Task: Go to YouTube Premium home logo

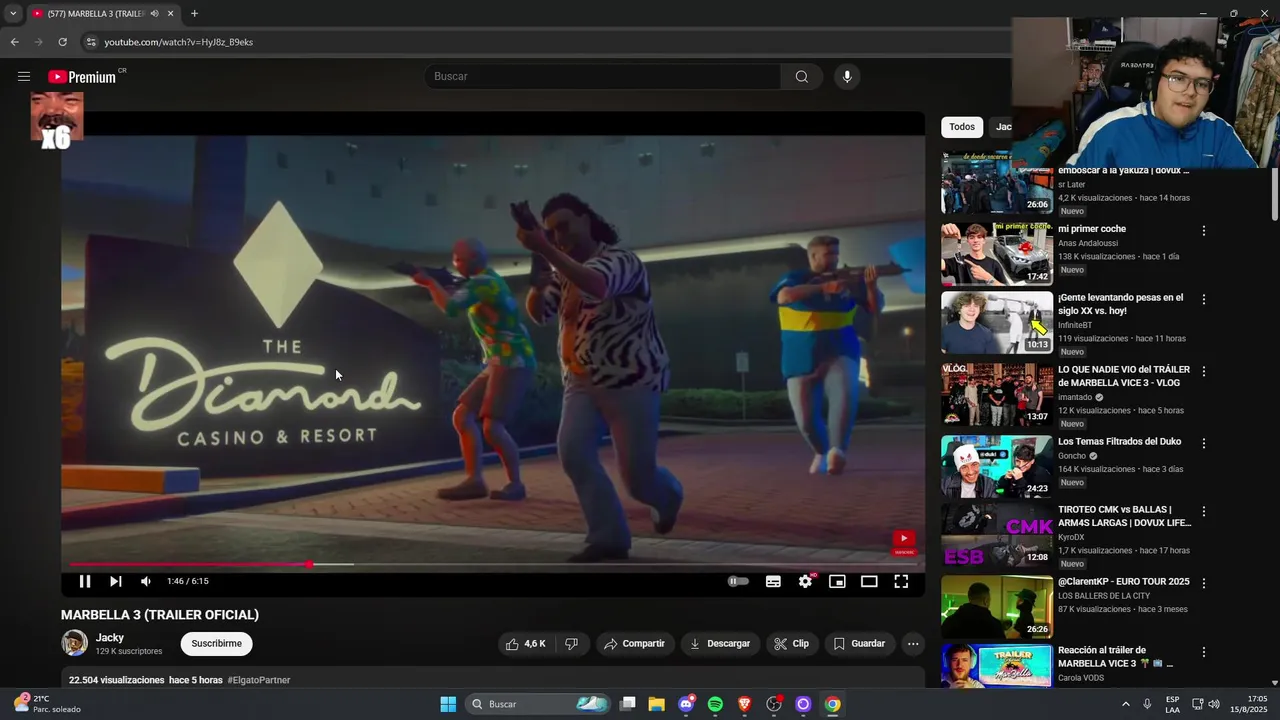Action: click(x=83, y=77)
